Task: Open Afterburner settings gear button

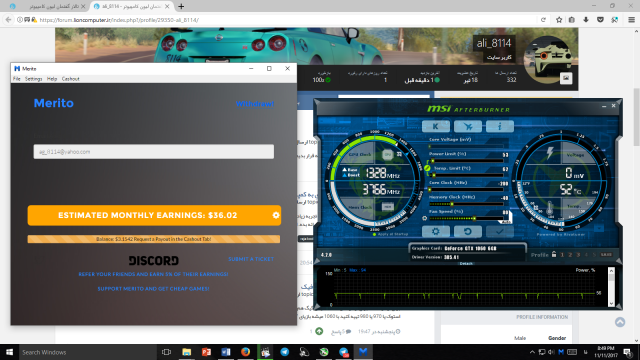Action: [436, 231]
